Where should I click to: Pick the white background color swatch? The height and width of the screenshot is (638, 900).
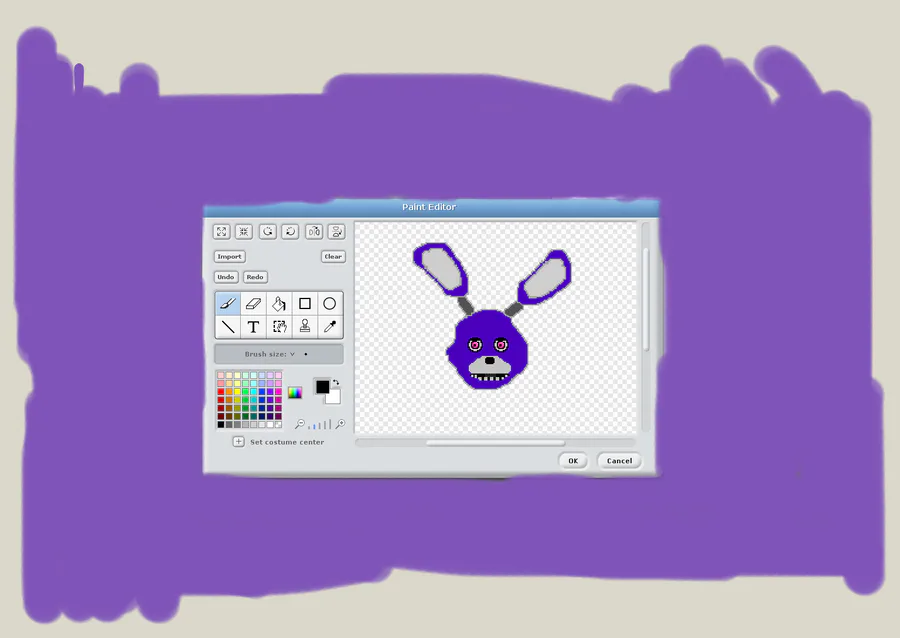334,397
